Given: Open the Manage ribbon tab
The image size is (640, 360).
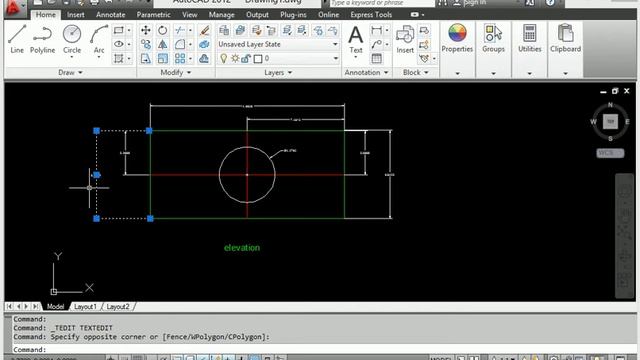Looking at the screenshot, I should [x=222, y=15].
